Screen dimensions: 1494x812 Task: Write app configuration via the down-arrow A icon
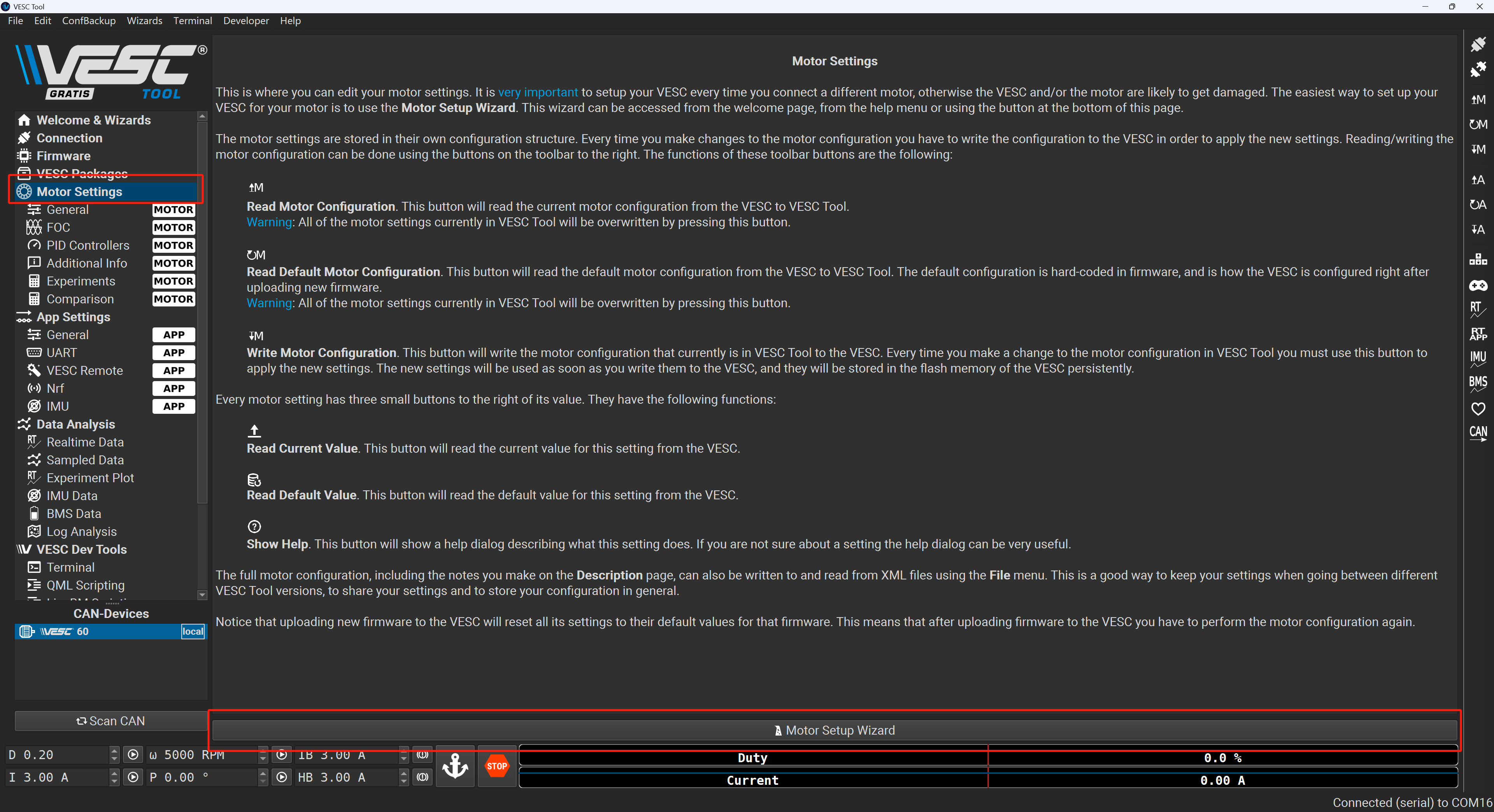tap(1478, 229)
